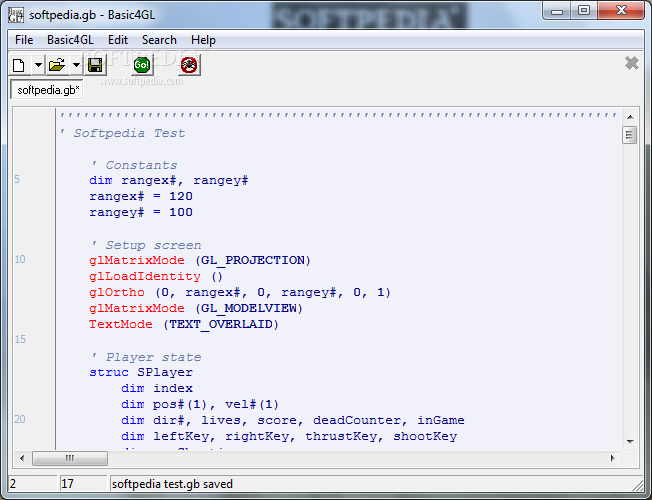This screenshot has height=500, width=652.
Task: Click the line "dim rangex#, rangey#"
Action: (169, 181)
